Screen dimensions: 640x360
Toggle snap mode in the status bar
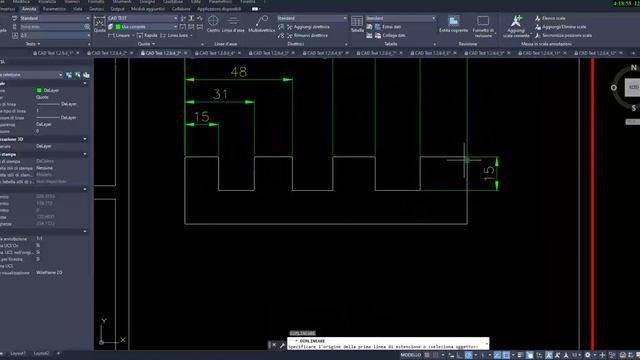[x=436, y=356]
